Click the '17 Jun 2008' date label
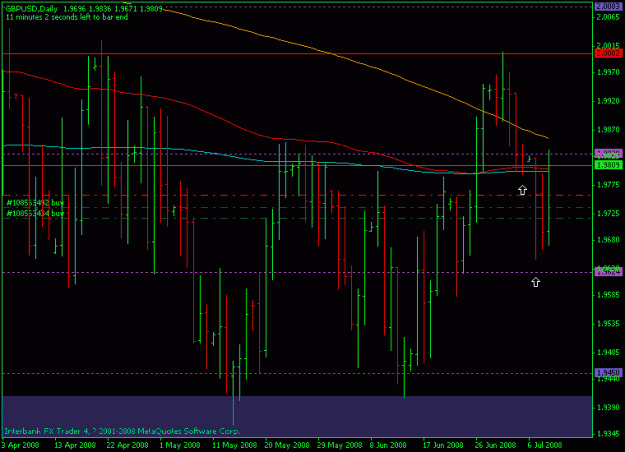625x452 pixels. pos(443,445)
